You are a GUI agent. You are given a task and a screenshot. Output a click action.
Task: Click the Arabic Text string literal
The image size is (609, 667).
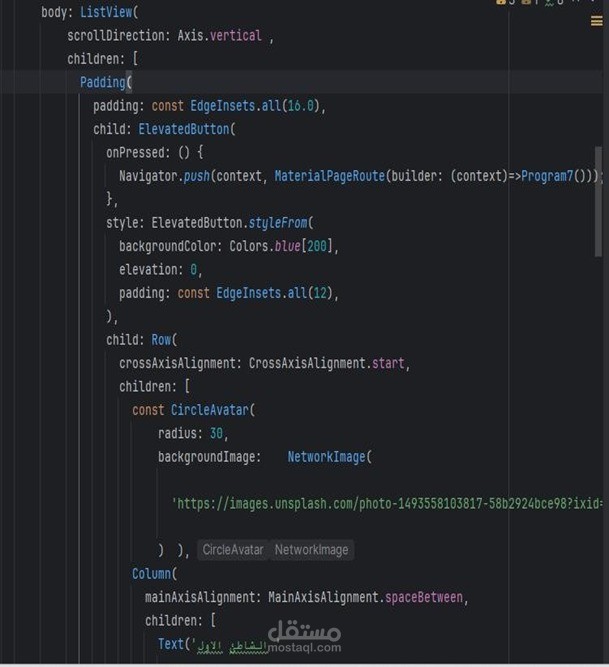(232, 645)
